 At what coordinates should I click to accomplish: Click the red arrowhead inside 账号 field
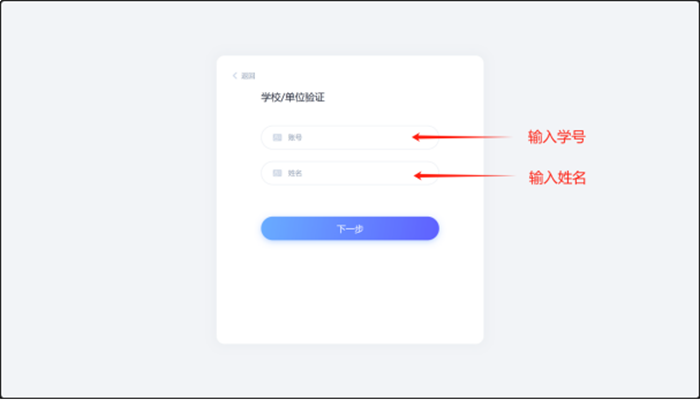point(417,137)
